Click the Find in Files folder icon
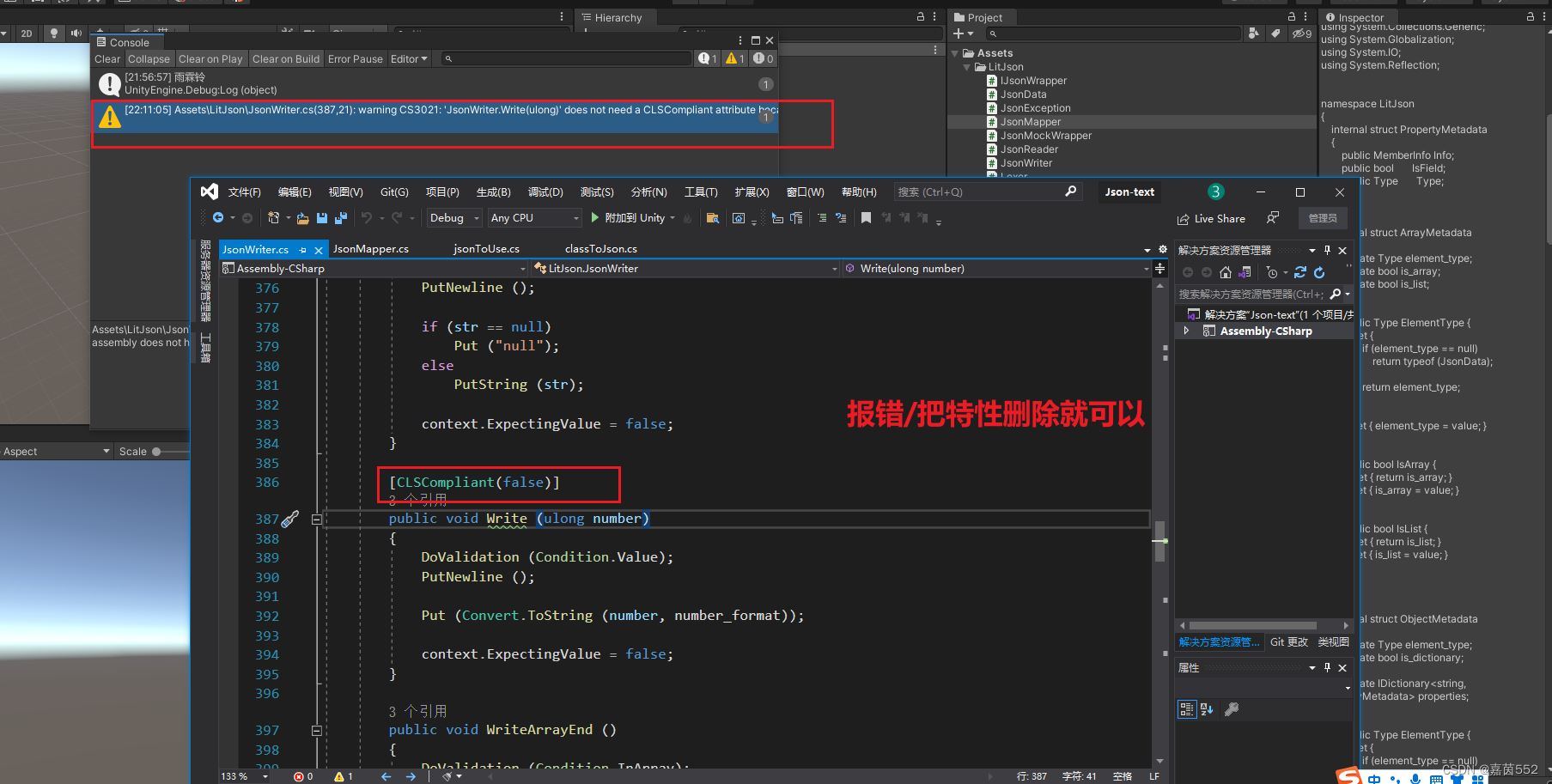 coord(712,218)
